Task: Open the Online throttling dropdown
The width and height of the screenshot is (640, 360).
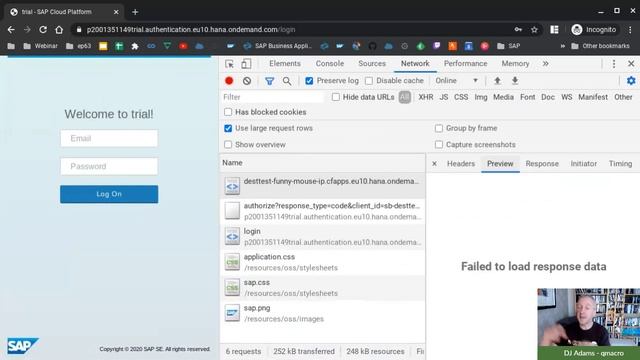Action: tap(456, 81)
